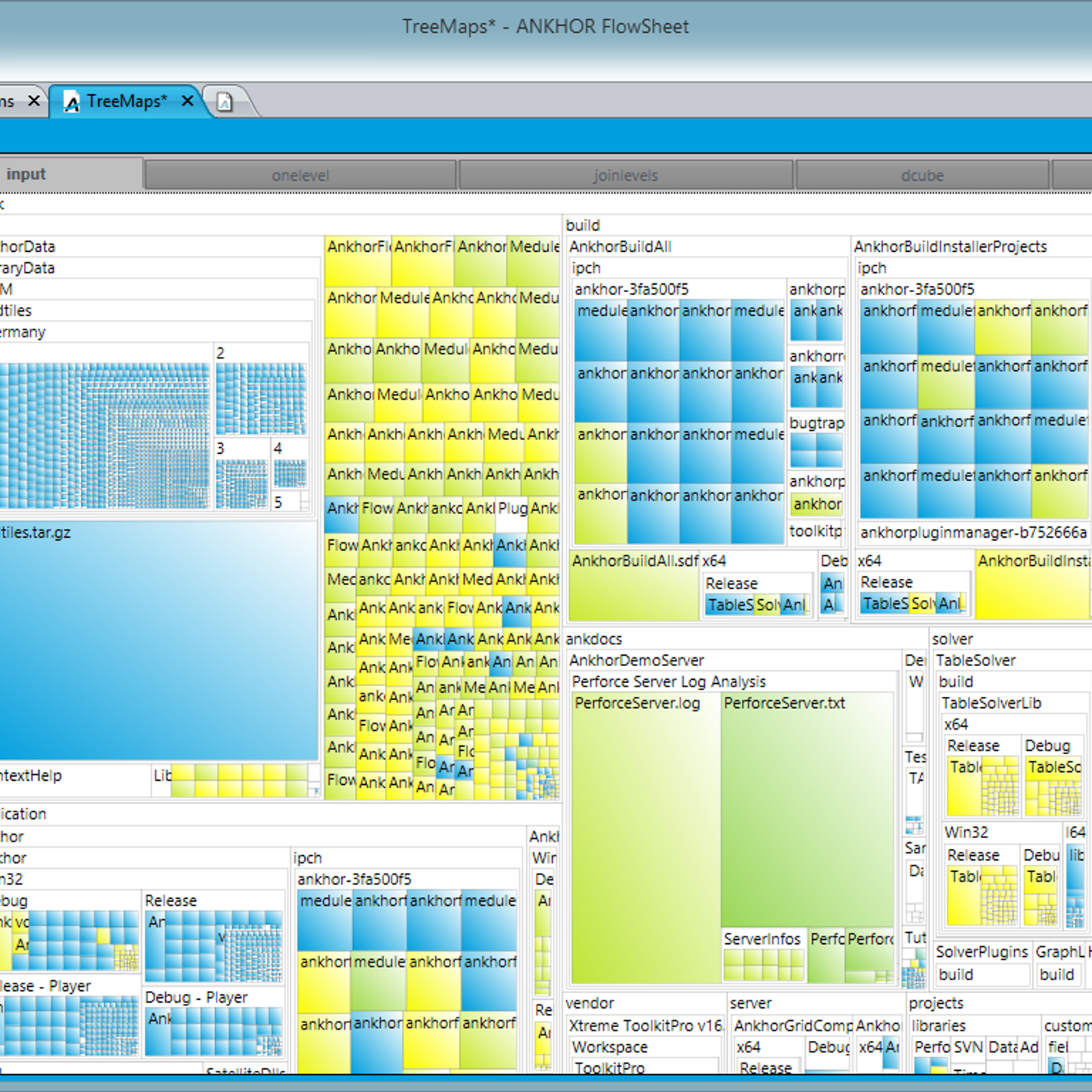
Task: Close the TreeMaps* tab
Action: [188, 101]
